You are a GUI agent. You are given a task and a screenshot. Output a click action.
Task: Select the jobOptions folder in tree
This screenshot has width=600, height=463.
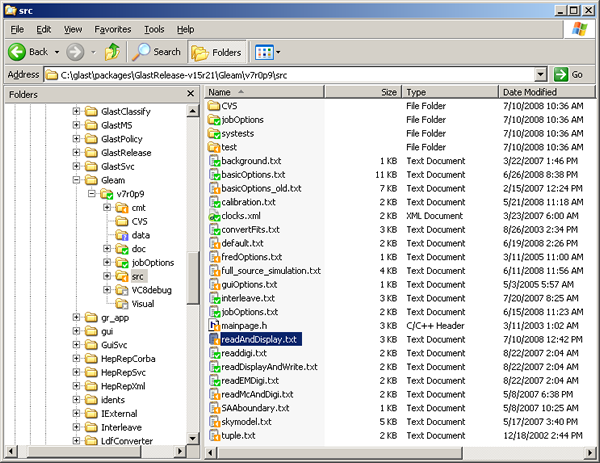(153, 262)
